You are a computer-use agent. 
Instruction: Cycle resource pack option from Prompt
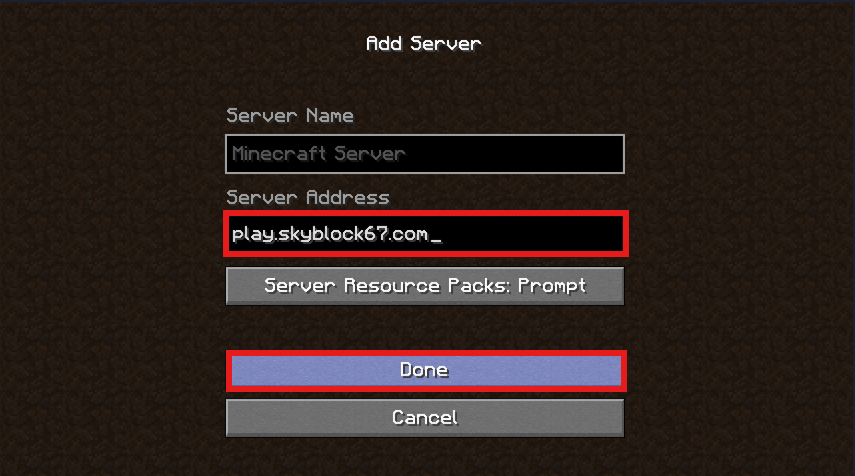tap(425, 286)
